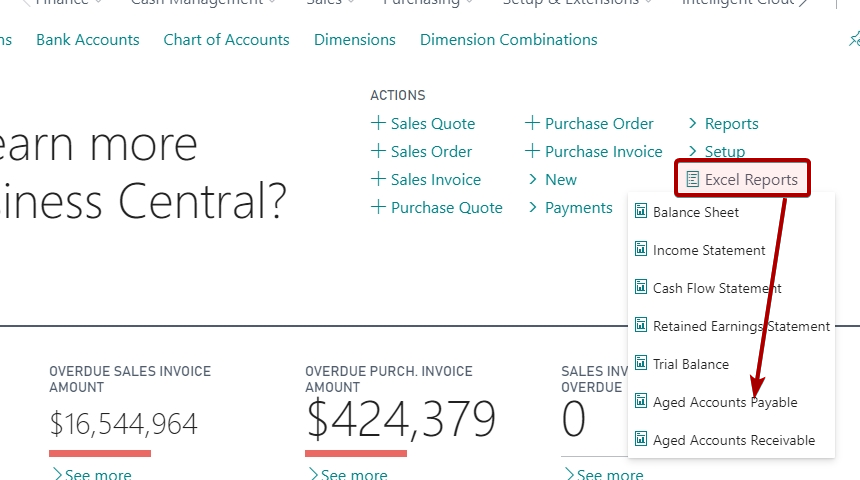Click the Overdue Sales Invoice Amount label
The height and width of the screenshot is (480, 860).
tap(130, 379)
